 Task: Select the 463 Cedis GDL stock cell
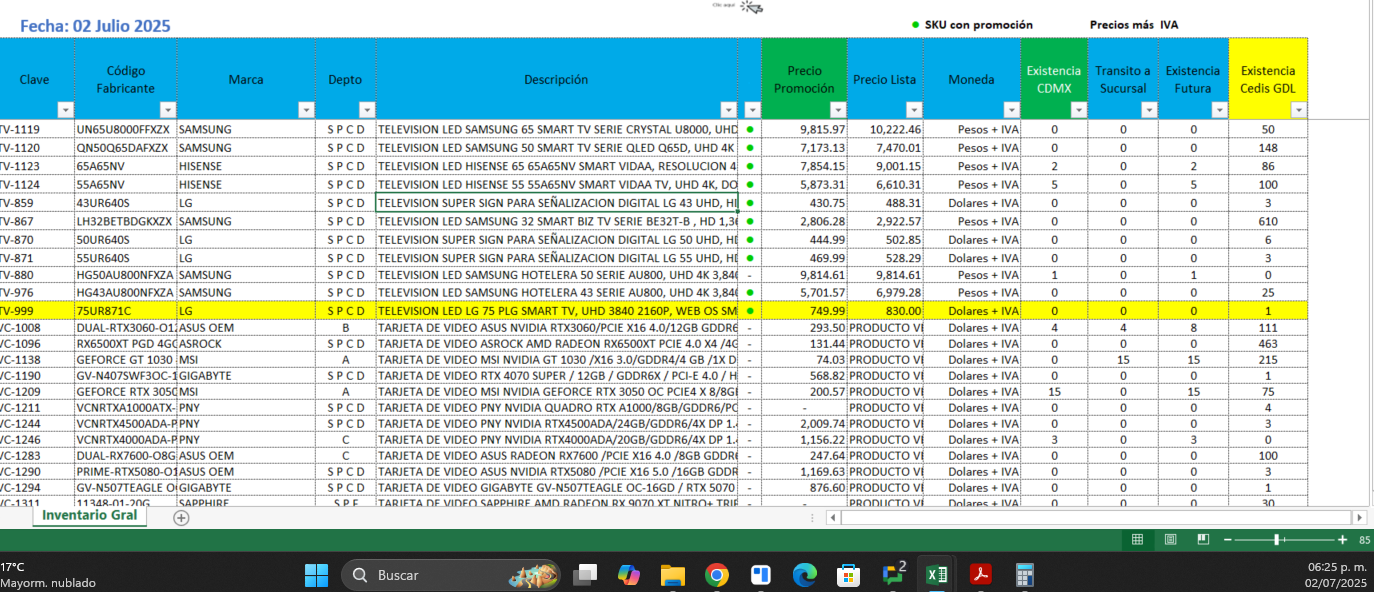(1268, 343)
